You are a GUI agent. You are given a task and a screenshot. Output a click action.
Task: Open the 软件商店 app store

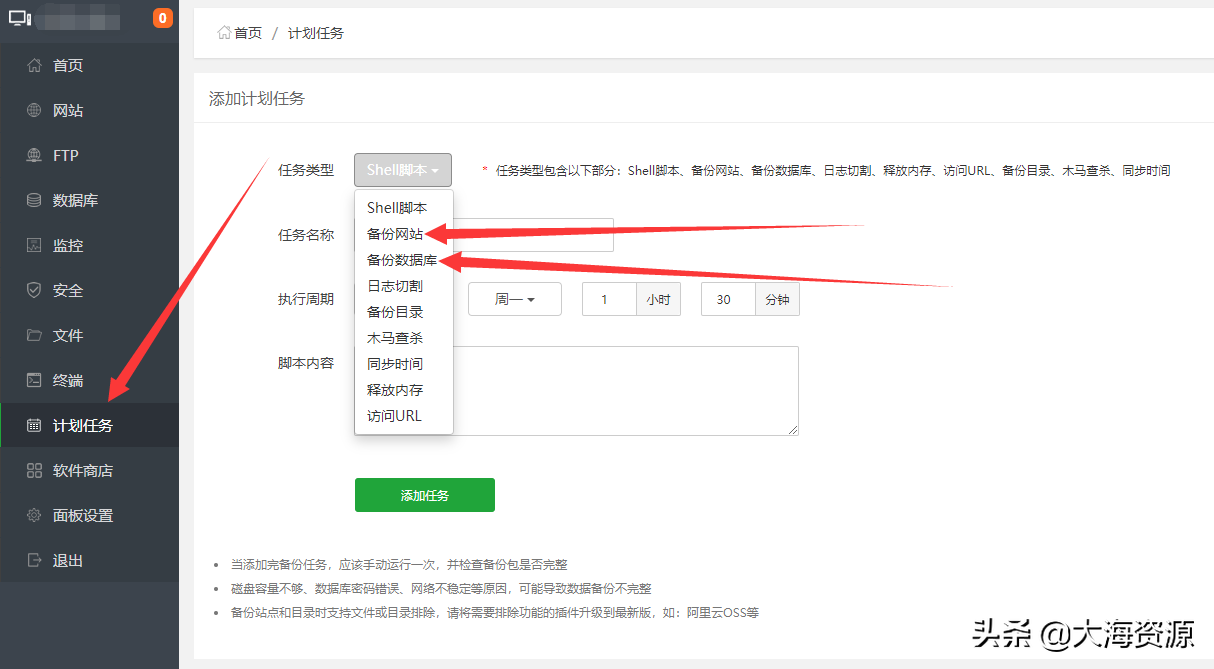point(68,470)
